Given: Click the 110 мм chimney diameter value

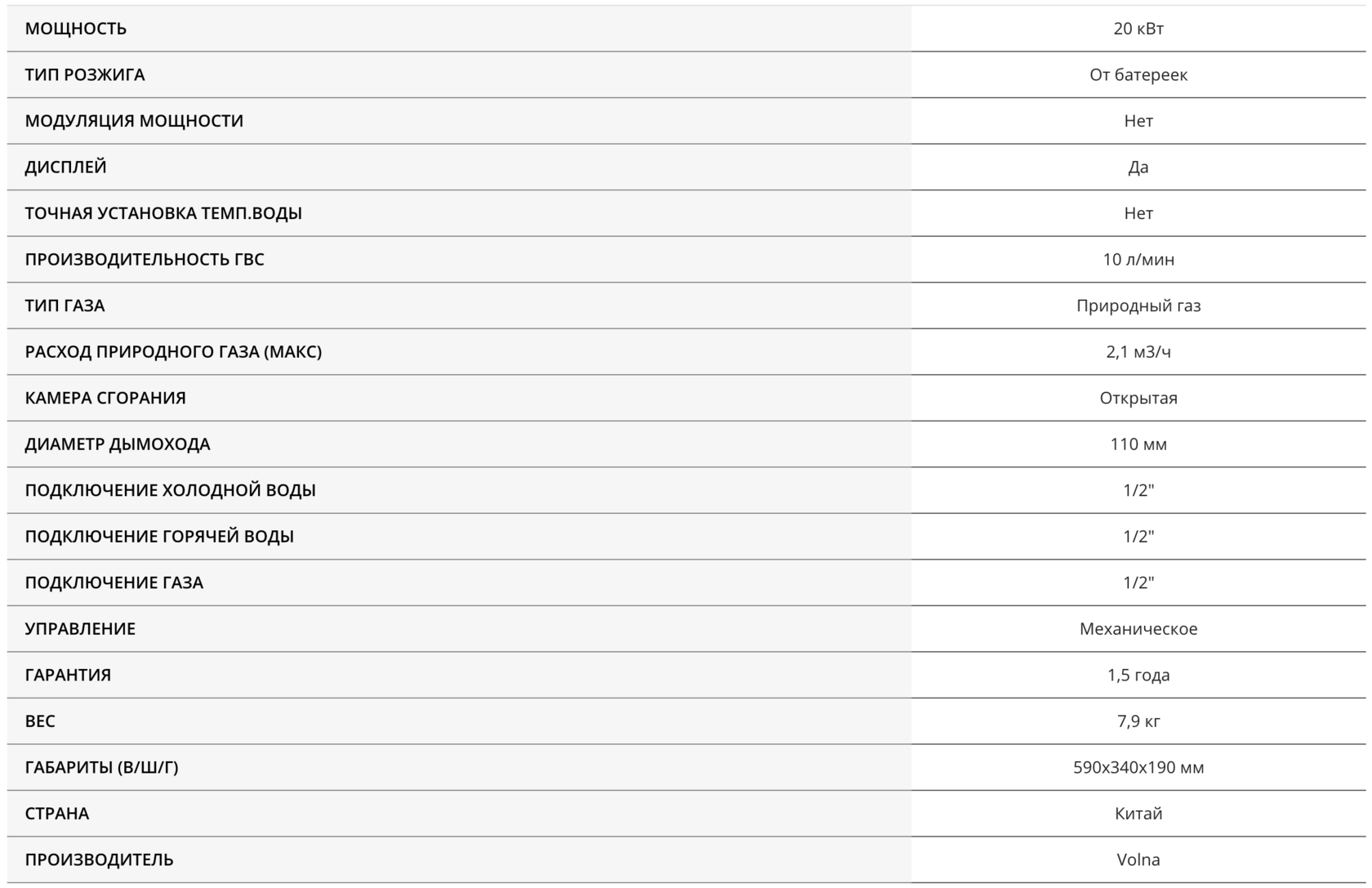Looking at the screenshot, I should click(1138, 444).
